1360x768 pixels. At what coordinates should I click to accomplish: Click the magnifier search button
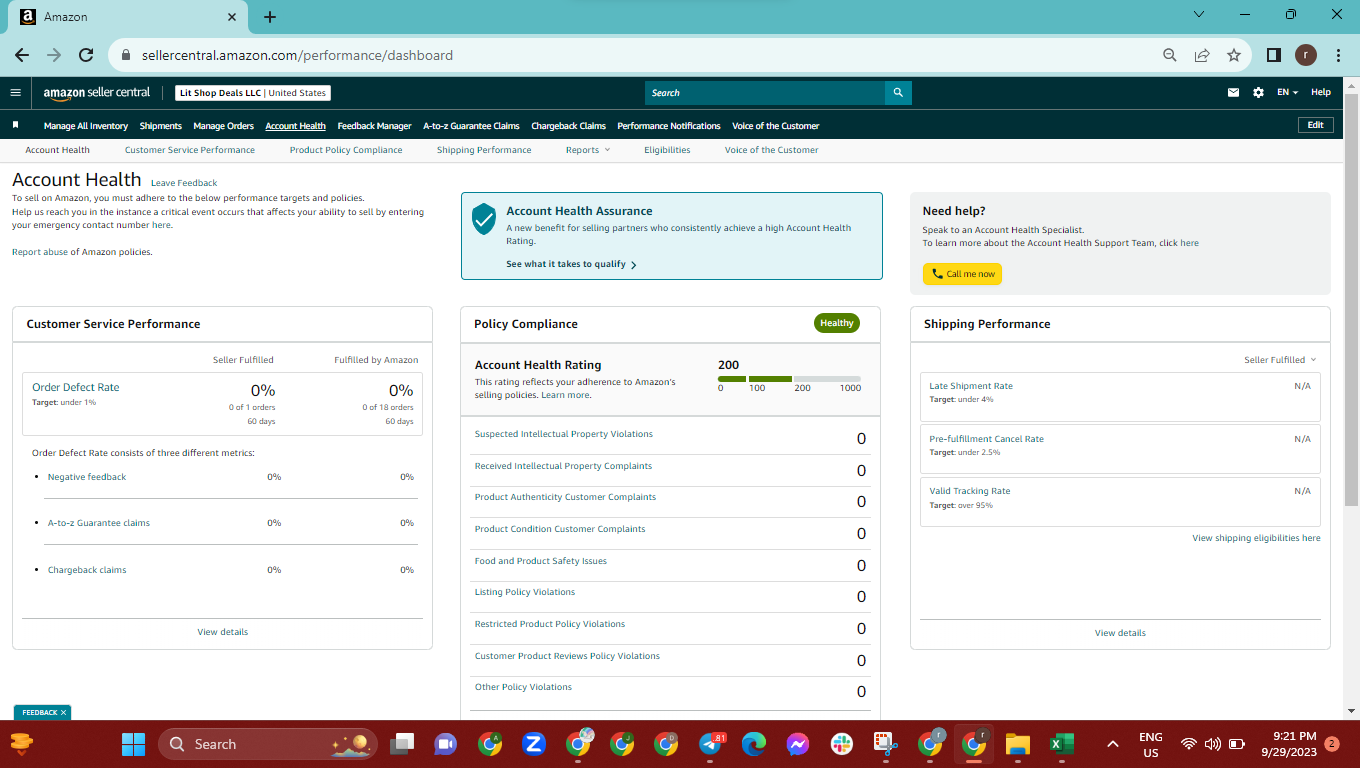898,93
